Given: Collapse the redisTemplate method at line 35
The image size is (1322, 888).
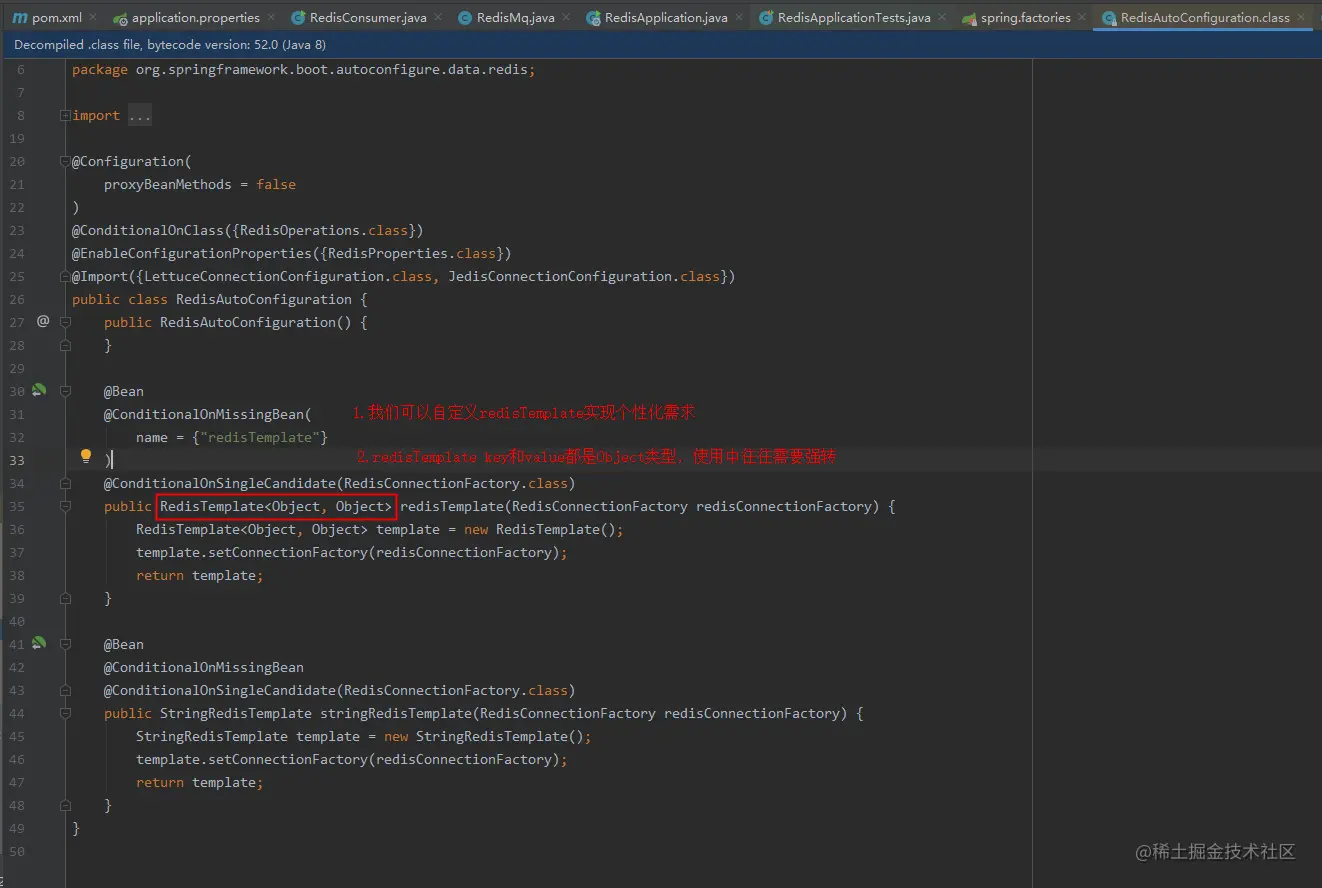Looking at the screenshot, I should pyautogui.click(x=65, y=506).
